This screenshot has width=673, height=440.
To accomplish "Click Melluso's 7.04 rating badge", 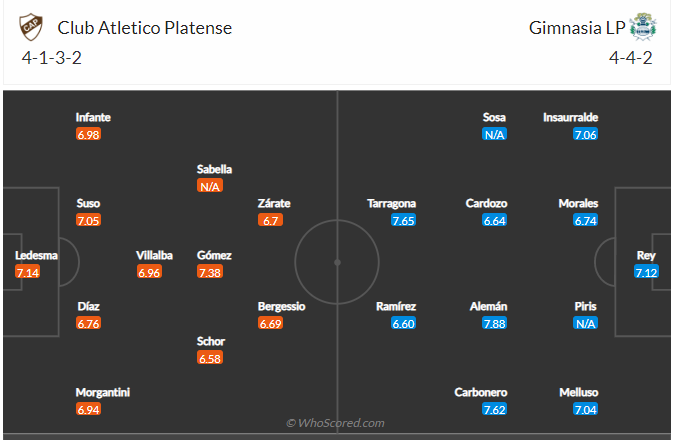I will tap(585, 410).
